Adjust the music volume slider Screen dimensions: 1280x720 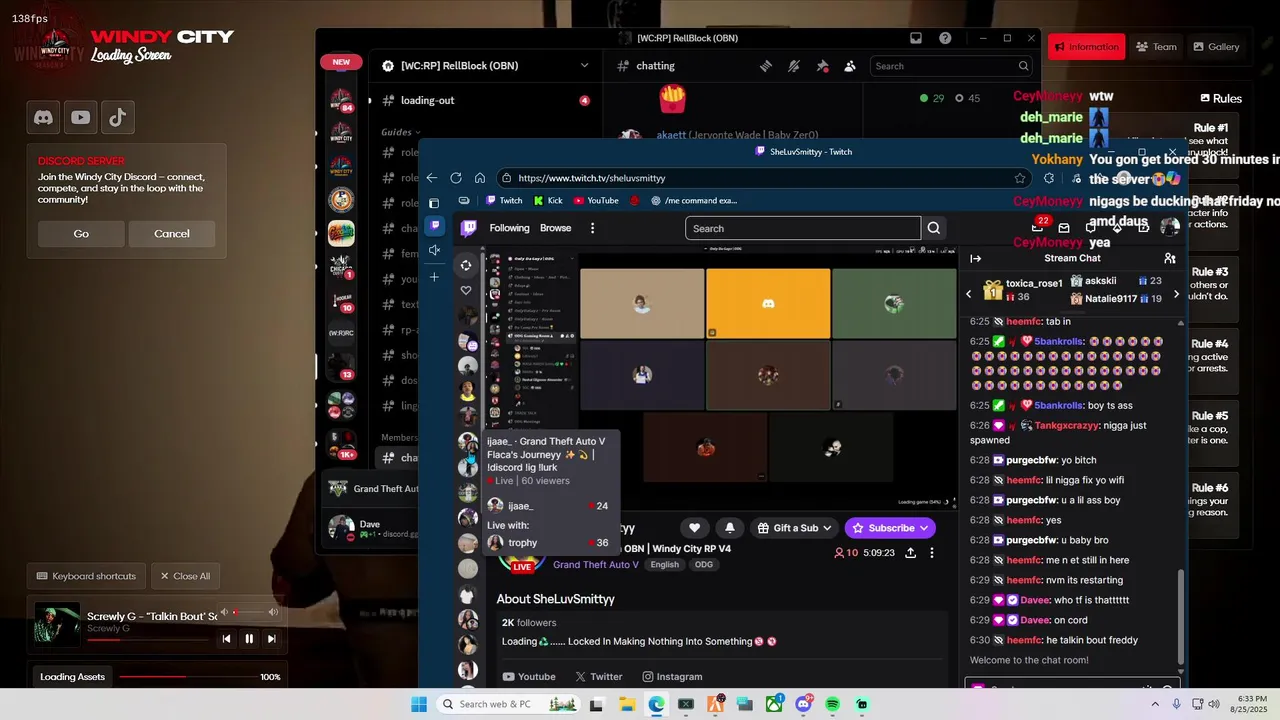pyautogui.click(x=249, y=612)
